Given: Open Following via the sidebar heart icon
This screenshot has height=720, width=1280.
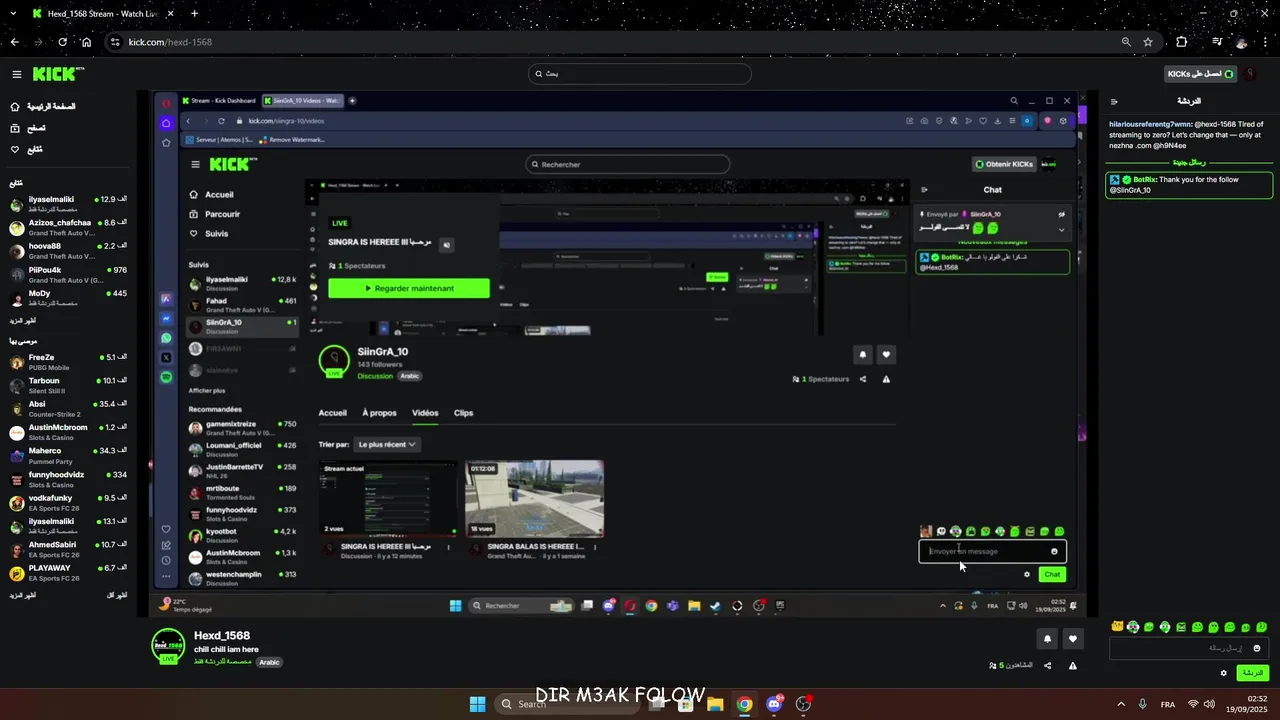Looking at the screenshot, I should point(15,150).
